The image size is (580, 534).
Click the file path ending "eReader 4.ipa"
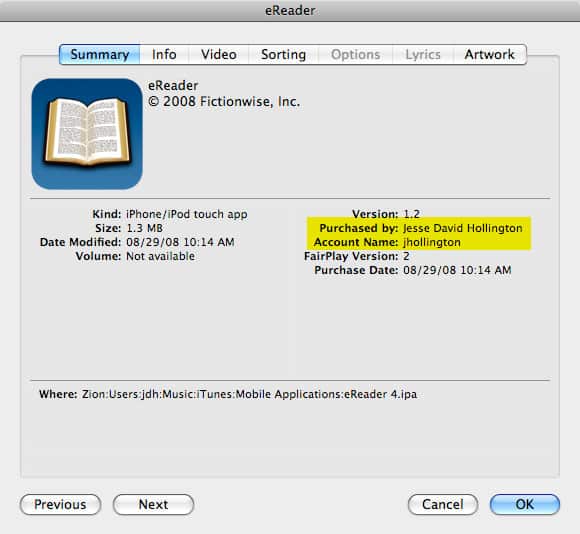[249, 394]
